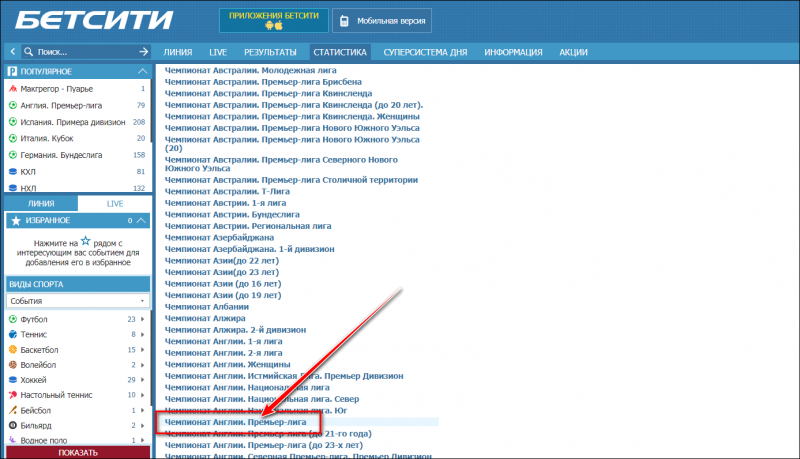Screen dimensions: 800x459
Task: Expand the Баскетбол arrow
Action: [142, 350]
